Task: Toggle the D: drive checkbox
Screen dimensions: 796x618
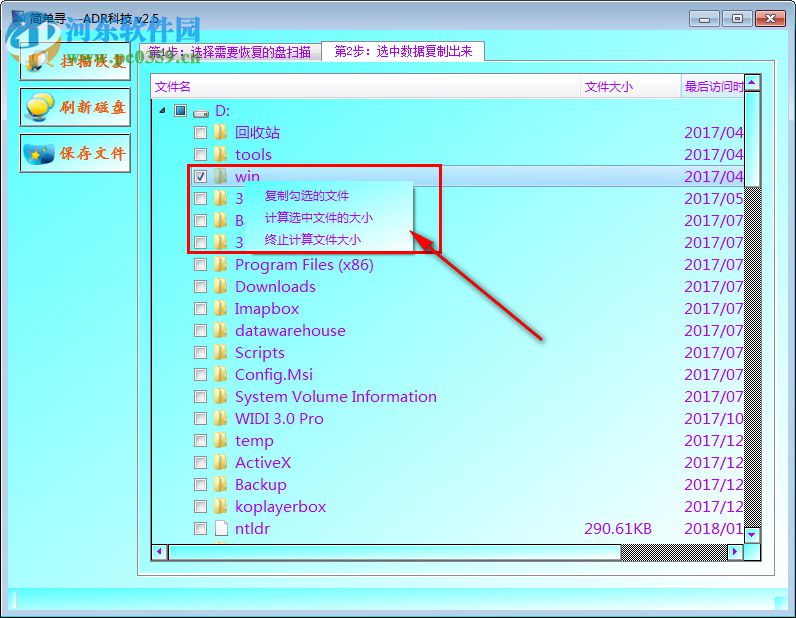Action: (180, 111)
